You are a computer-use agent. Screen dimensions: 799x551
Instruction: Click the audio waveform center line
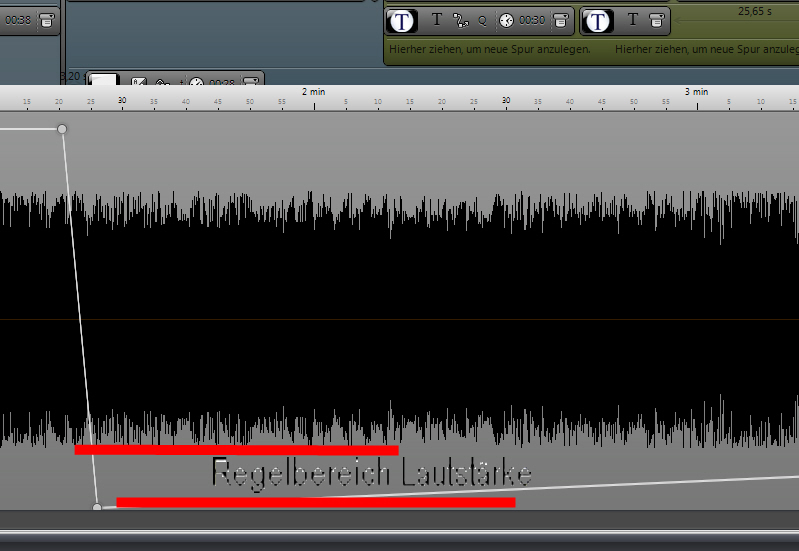(x=400, y=320)
